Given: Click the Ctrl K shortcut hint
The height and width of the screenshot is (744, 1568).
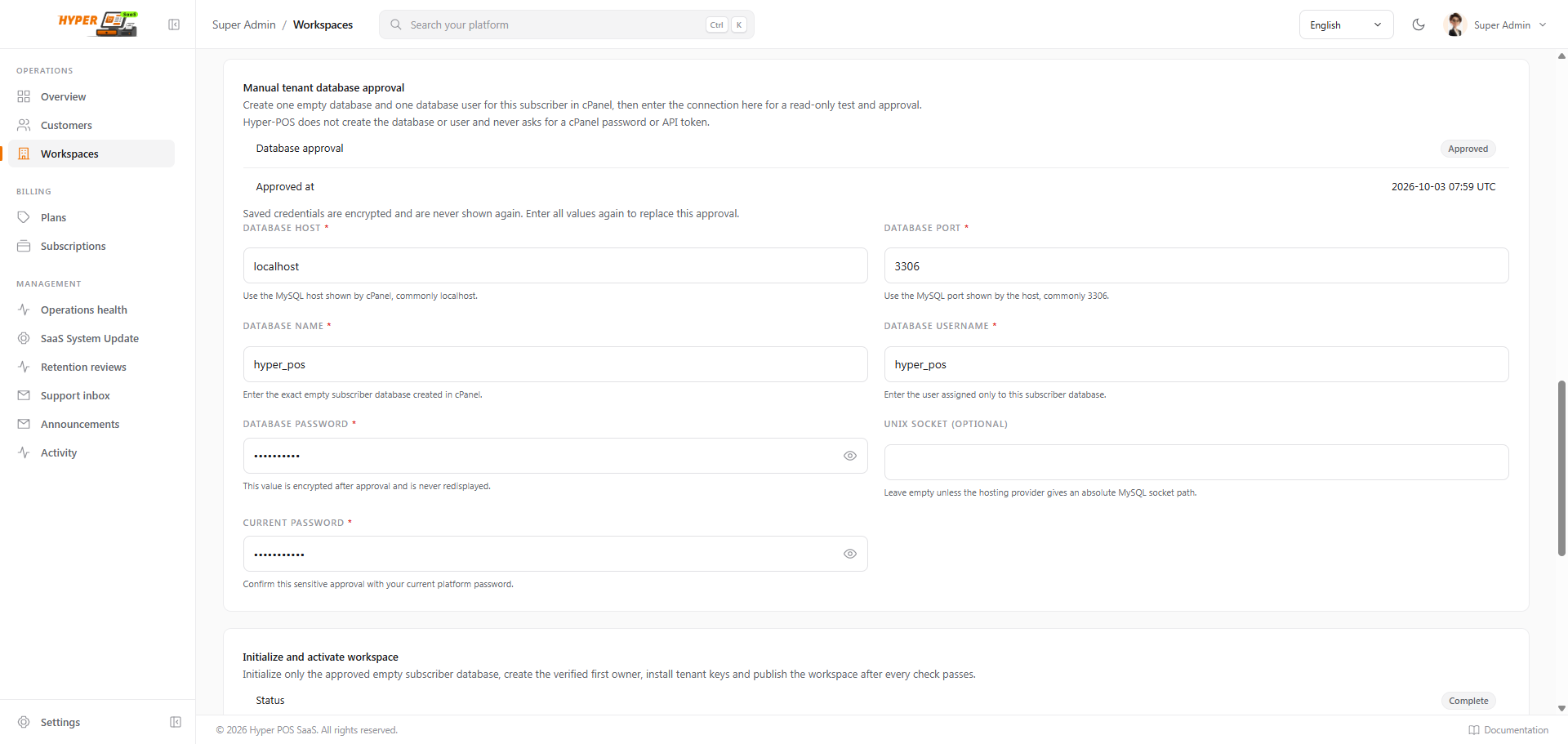Looking at the screenshot, I should (x=726, y=25).
